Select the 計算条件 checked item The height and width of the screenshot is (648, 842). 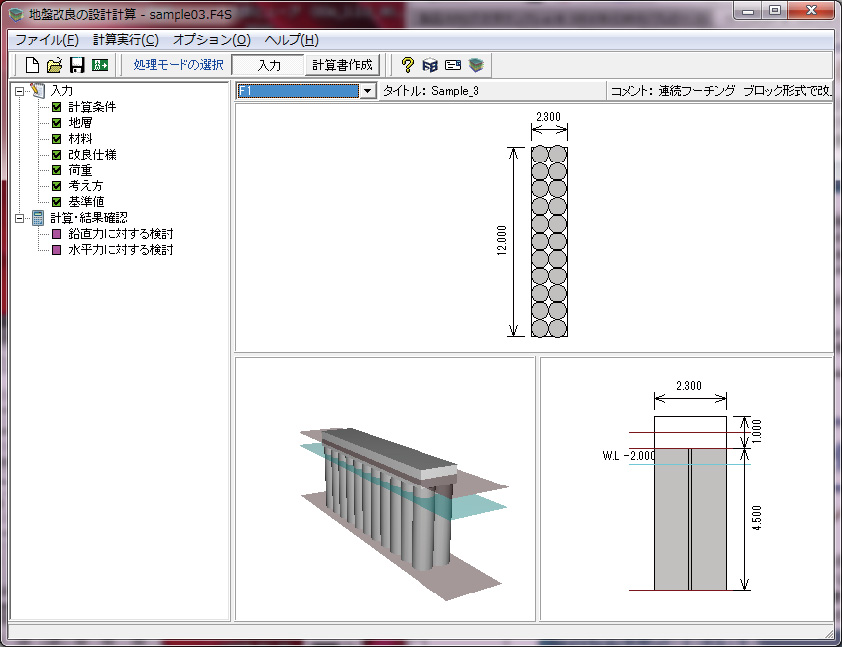click(x=92, y=107)
